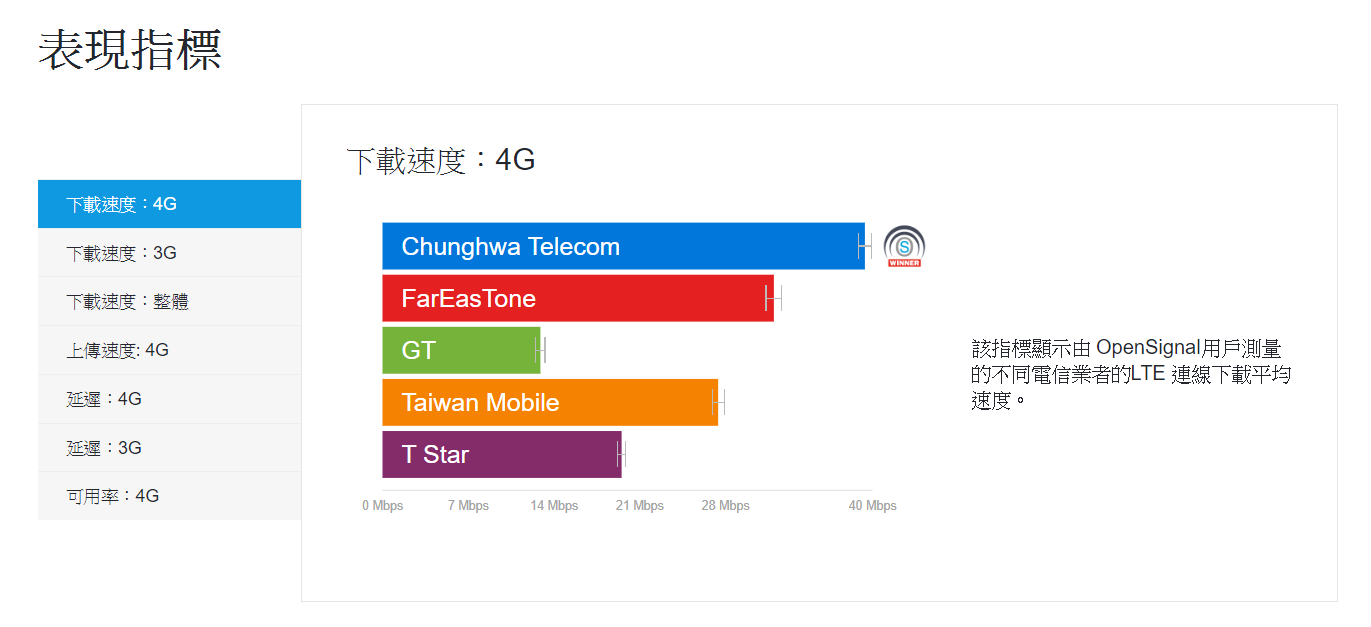The width and height of the screenshot is (1371, 627).
Task: Click the OpenSignal description text paragraph
Action: pos(1130,374)
